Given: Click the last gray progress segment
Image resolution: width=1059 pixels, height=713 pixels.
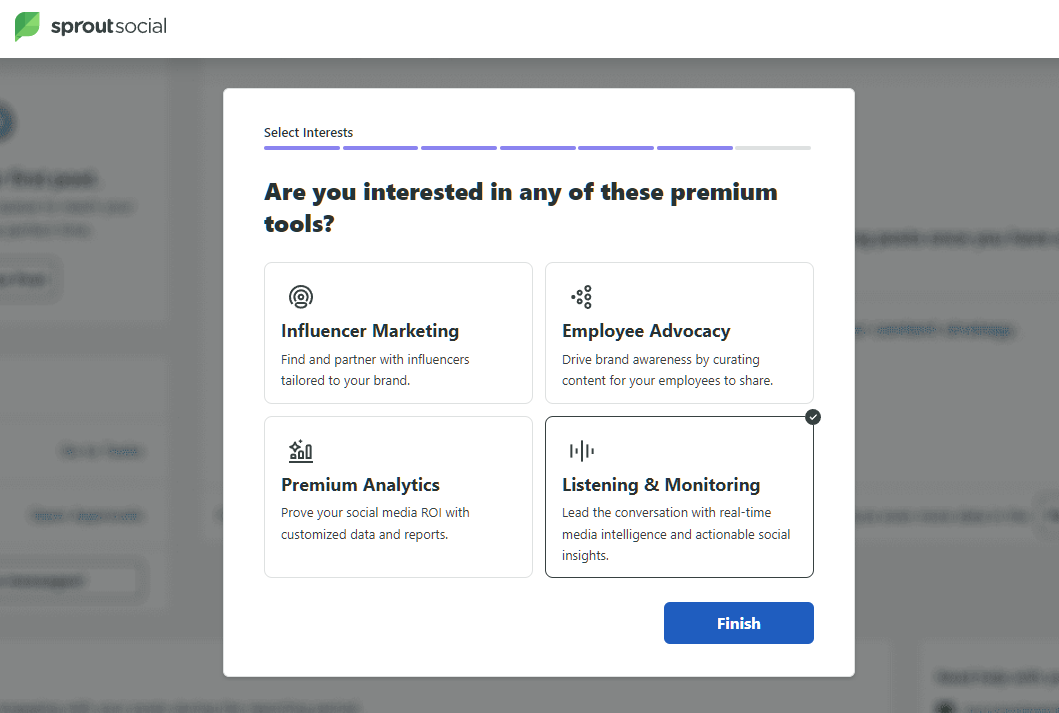Looking at the screenshot, I should (x=772, y=148).
